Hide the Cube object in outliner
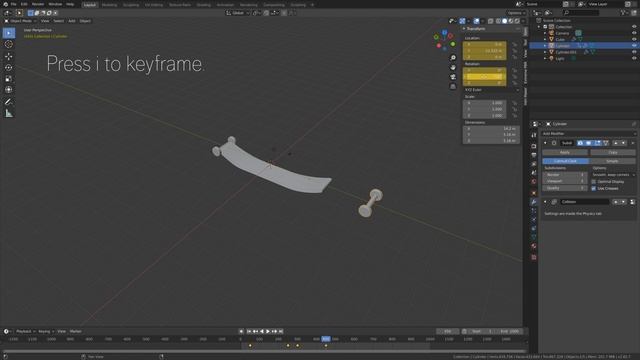The image size is (640, 360). click(634, 40)
